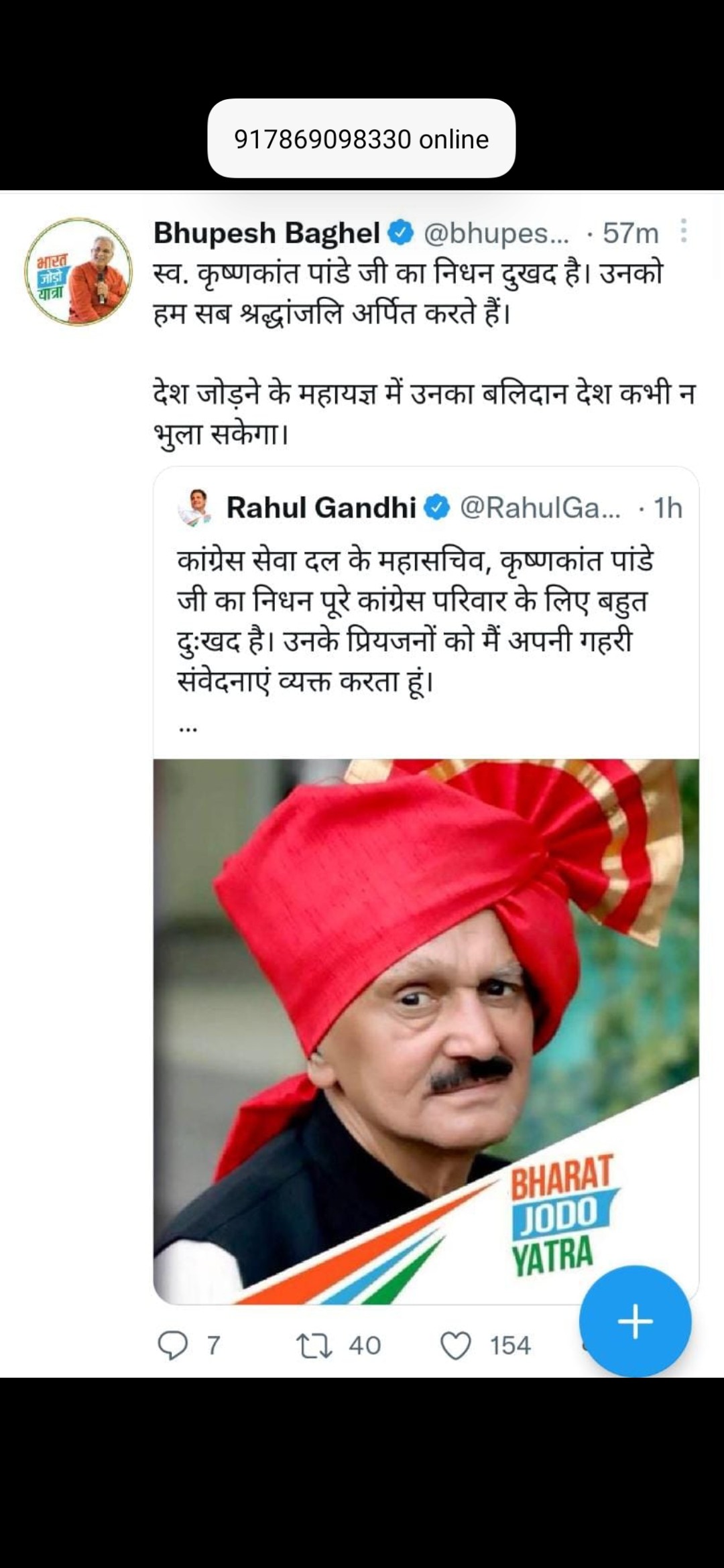Open the tweet's three-dot more options
Screen dimensions: 724x1568
[683, 231]
